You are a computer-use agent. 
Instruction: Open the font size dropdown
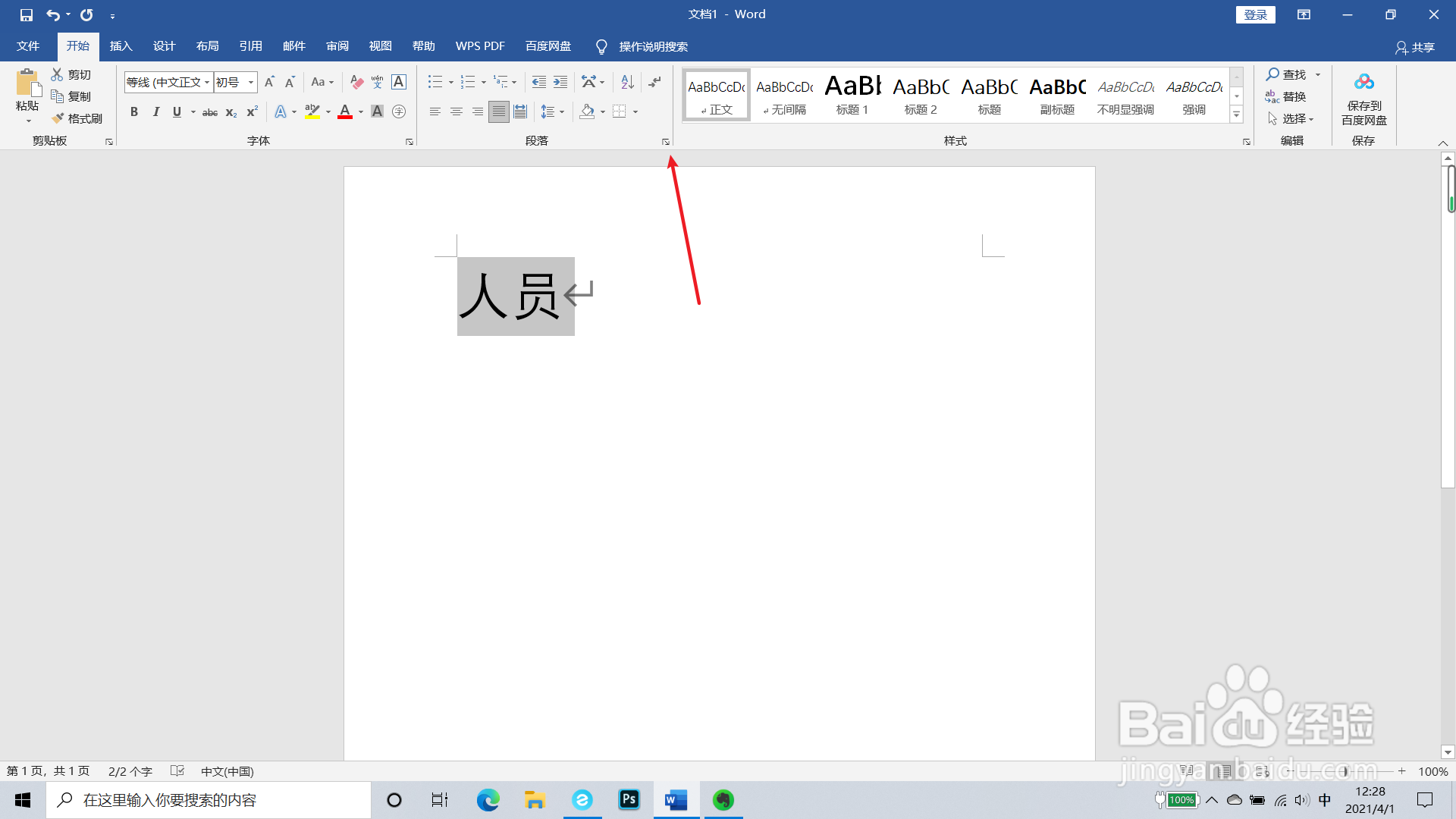250,82
